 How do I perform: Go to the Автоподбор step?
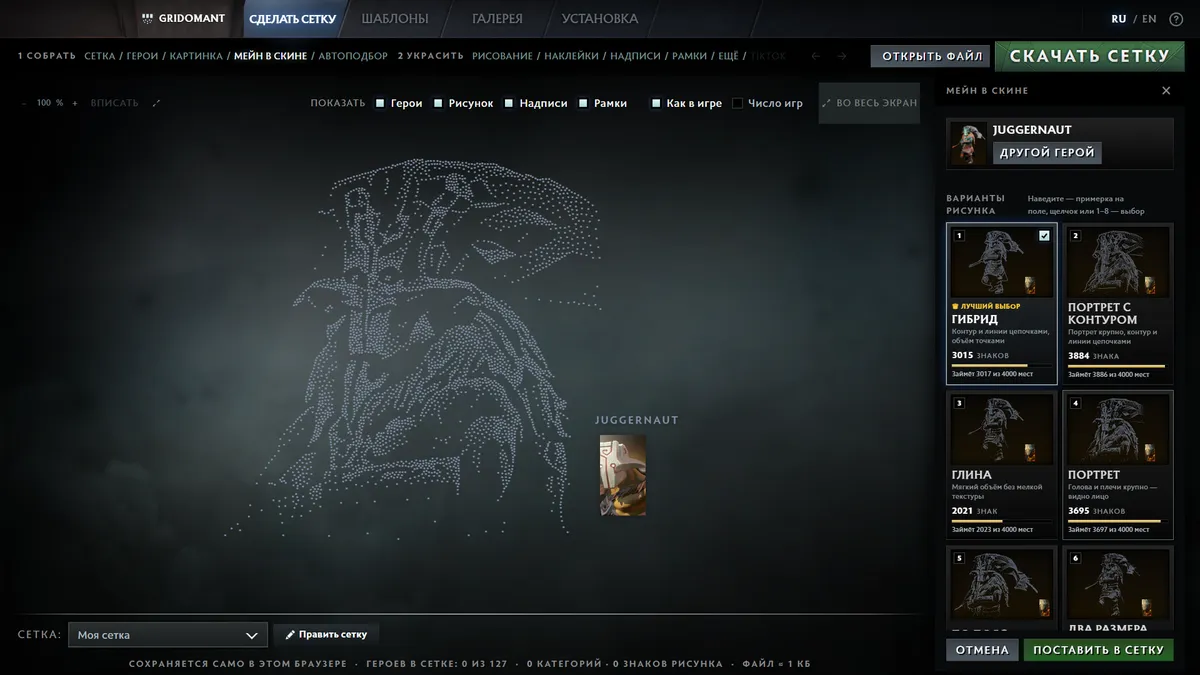tap(353, 56)
